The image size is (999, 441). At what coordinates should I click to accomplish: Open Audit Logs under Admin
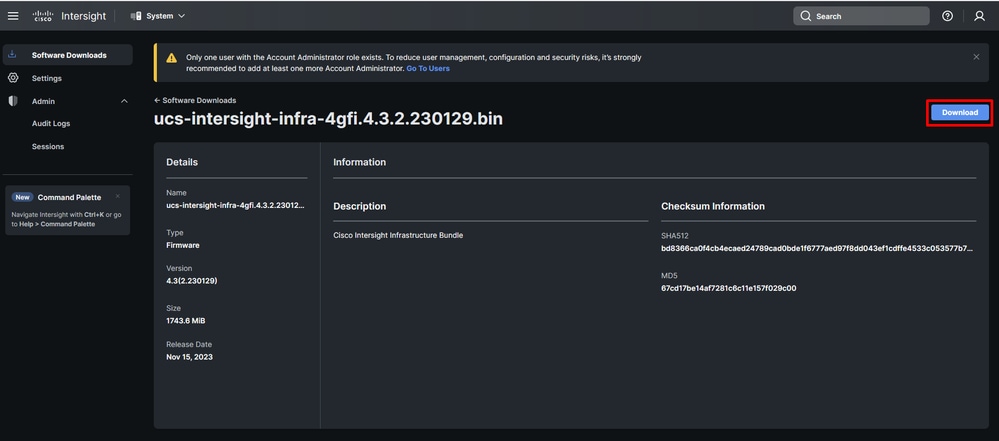(51, 124)
